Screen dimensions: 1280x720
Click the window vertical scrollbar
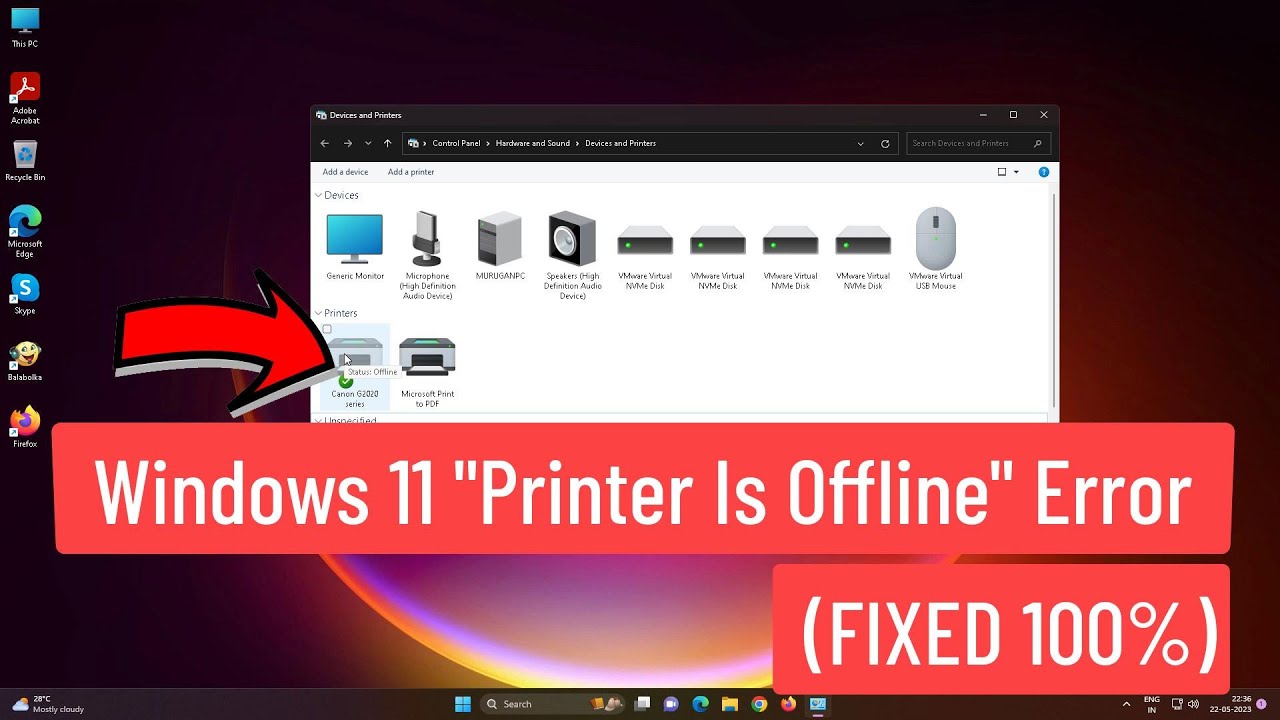point(1055,300)
